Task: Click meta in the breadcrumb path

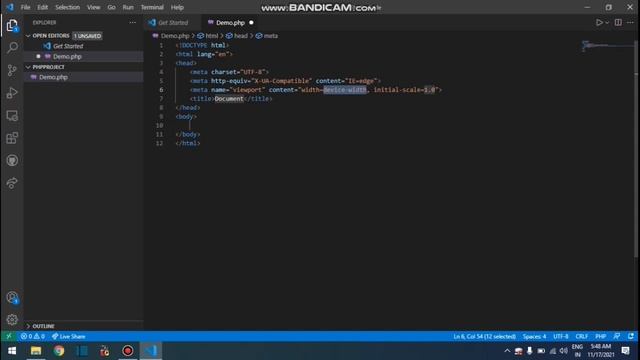Action: [270, 36]
